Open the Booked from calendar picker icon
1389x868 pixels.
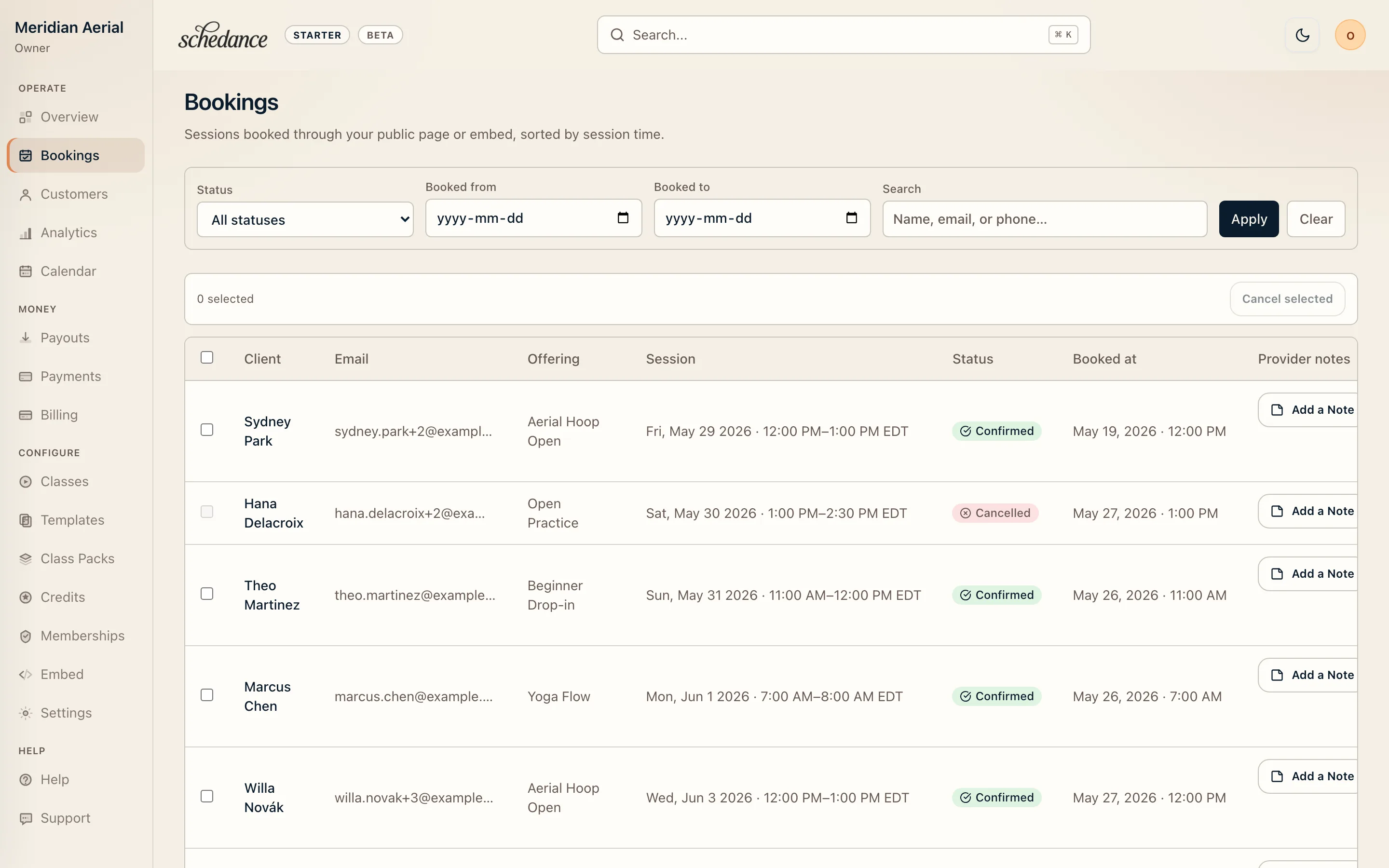pyautogui.click(x=623, y=217)
